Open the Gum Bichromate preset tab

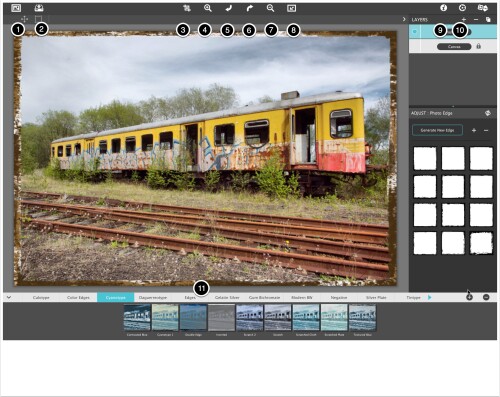264,297
